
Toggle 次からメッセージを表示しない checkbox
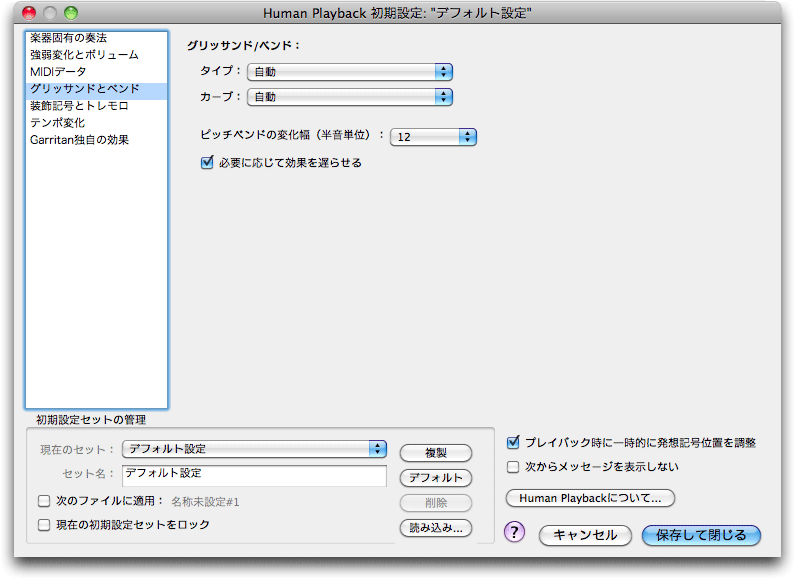(513, 467)
